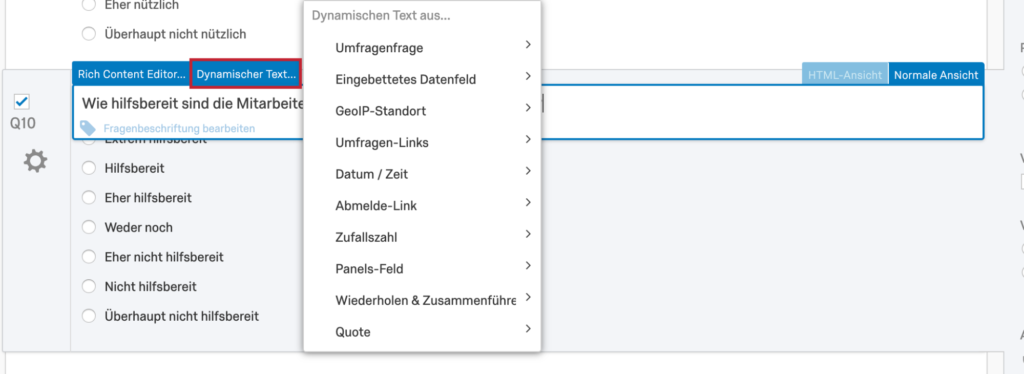Screen dimensions: 1024x374
Task: Expand the Quote submenu chevron
Action: pyautogui.click(x=528, y=329)
